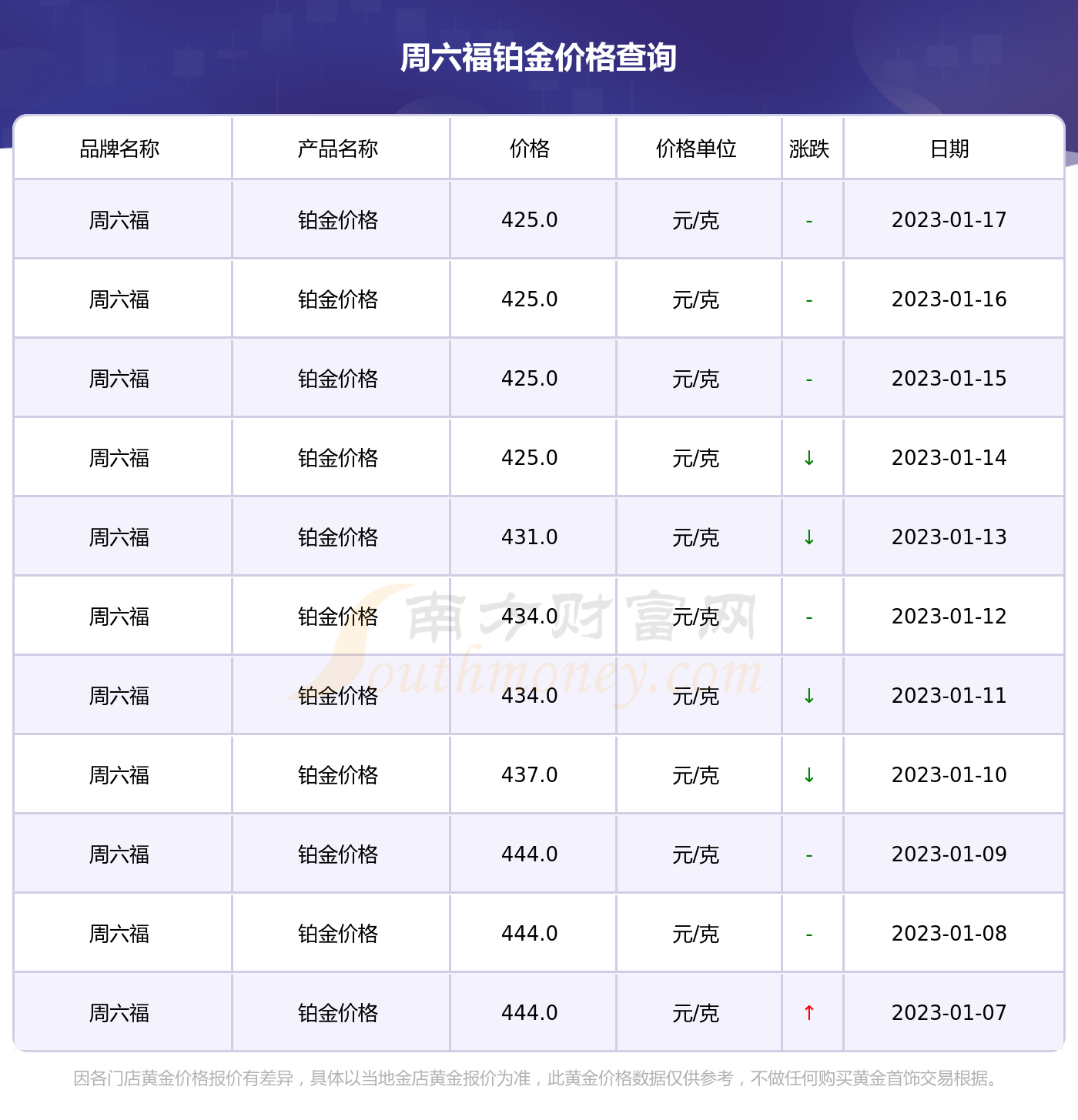
Task: Click 周六福 in the 2023-01-17 row
Action: [119, 220]
